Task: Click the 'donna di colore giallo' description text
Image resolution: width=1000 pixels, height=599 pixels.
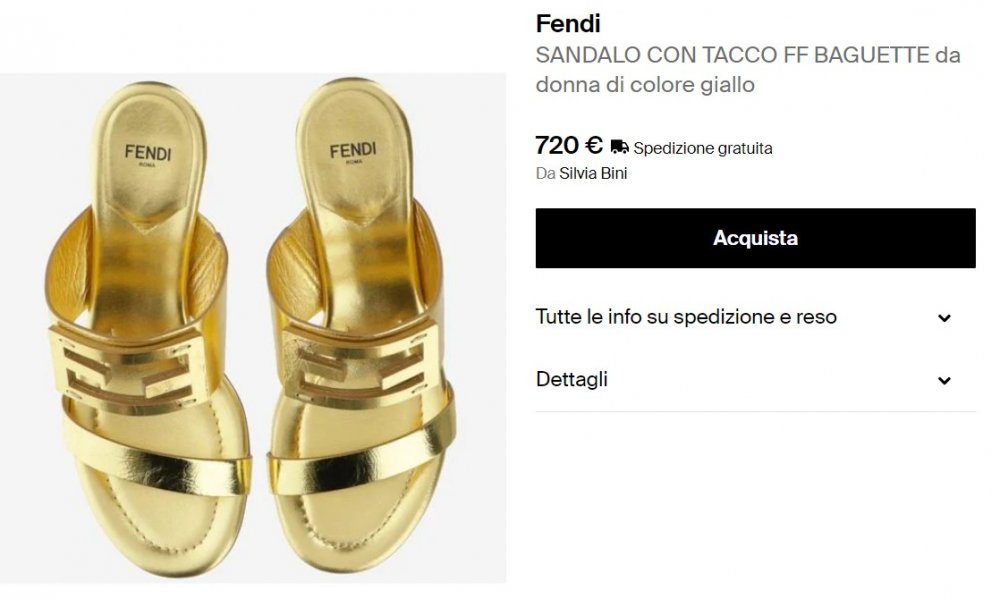Action: click(645, 85)
